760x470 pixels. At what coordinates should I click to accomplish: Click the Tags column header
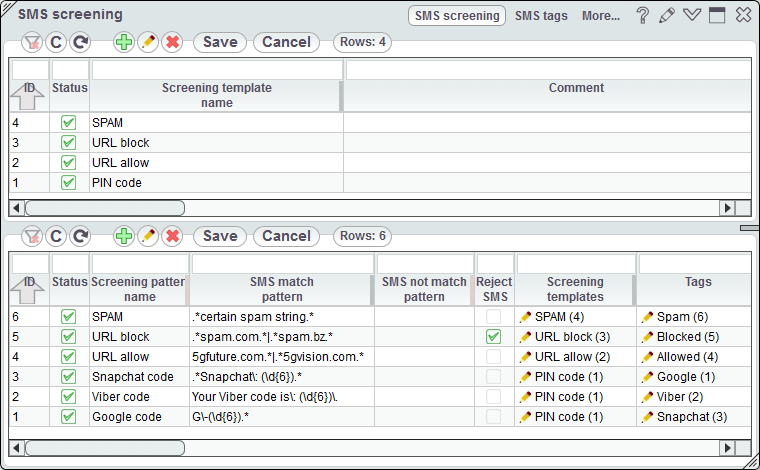695,289
